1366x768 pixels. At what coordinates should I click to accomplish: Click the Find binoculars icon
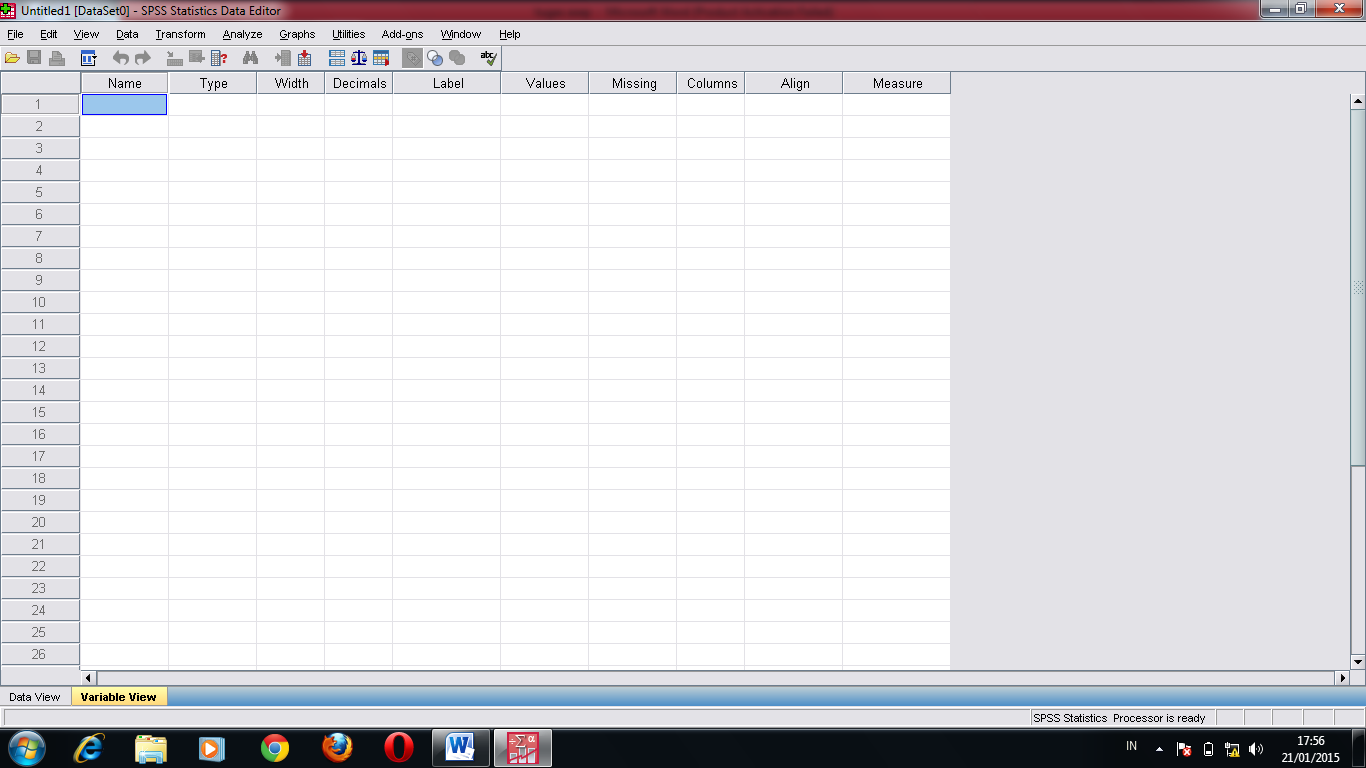250,58
